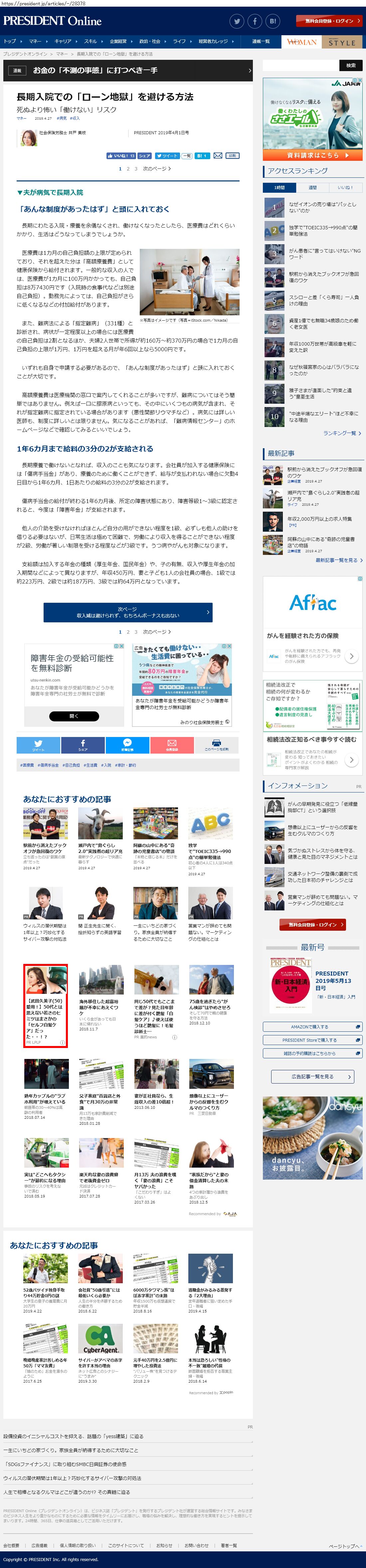Click the PRESIDENT magazine cover thumbnail

(290, 985)
